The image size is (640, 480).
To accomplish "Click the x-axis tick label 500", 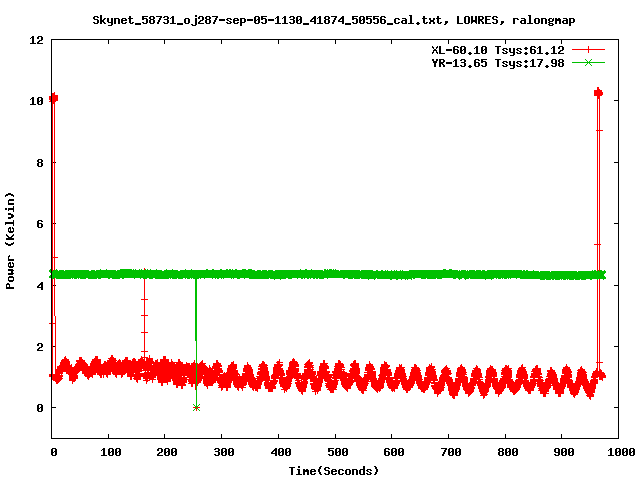I will [338, 452].
